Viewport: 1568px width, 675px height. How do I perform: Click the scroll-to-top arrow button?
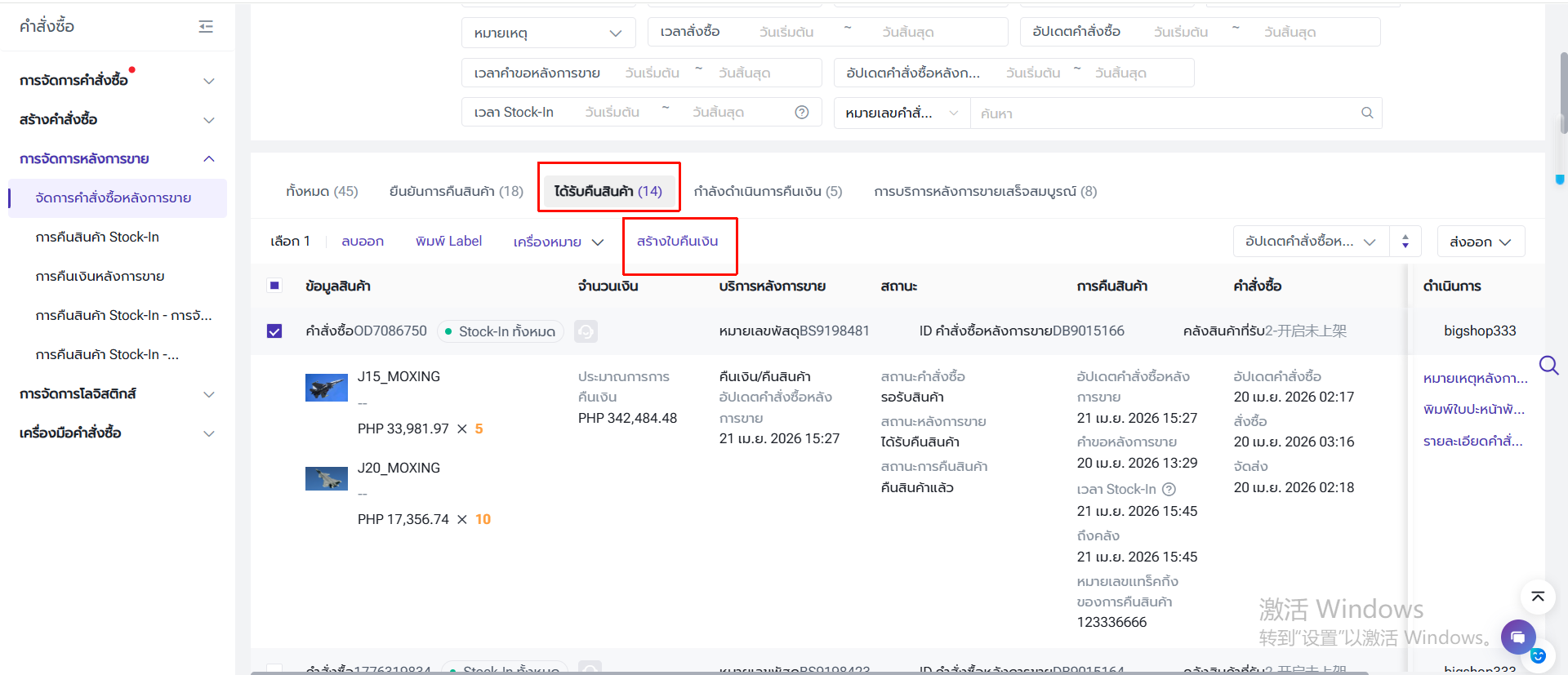(x=1537, y=597)
